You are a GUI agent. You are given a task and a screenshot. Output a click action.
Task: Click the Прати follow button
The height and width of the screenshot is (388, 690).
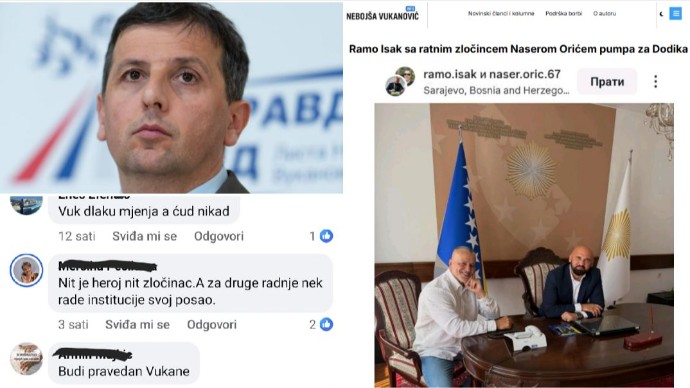[x=607, y=81]
